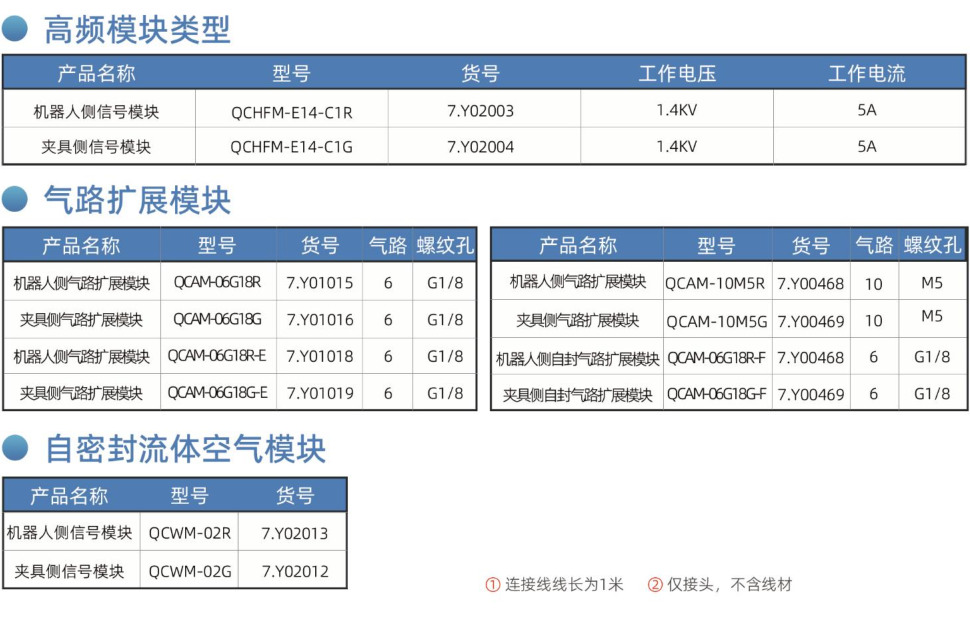The height and width of the screenshot is (623, 970).
Task: Select item number 7.Y01019
Action: 320,393
